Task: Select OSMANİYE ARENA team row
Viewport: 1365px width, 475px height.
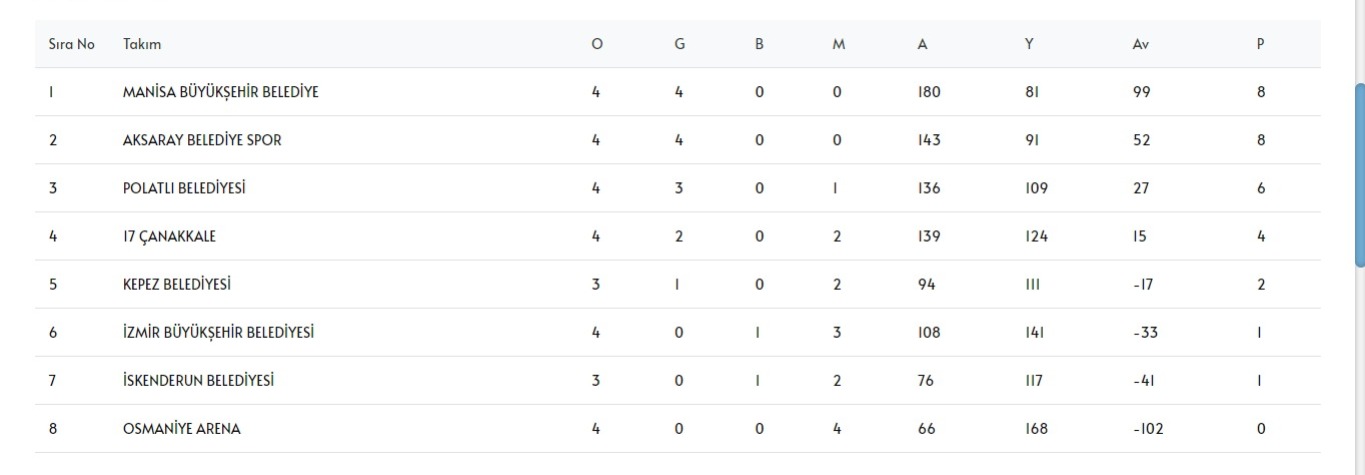Action: (182, 428)
